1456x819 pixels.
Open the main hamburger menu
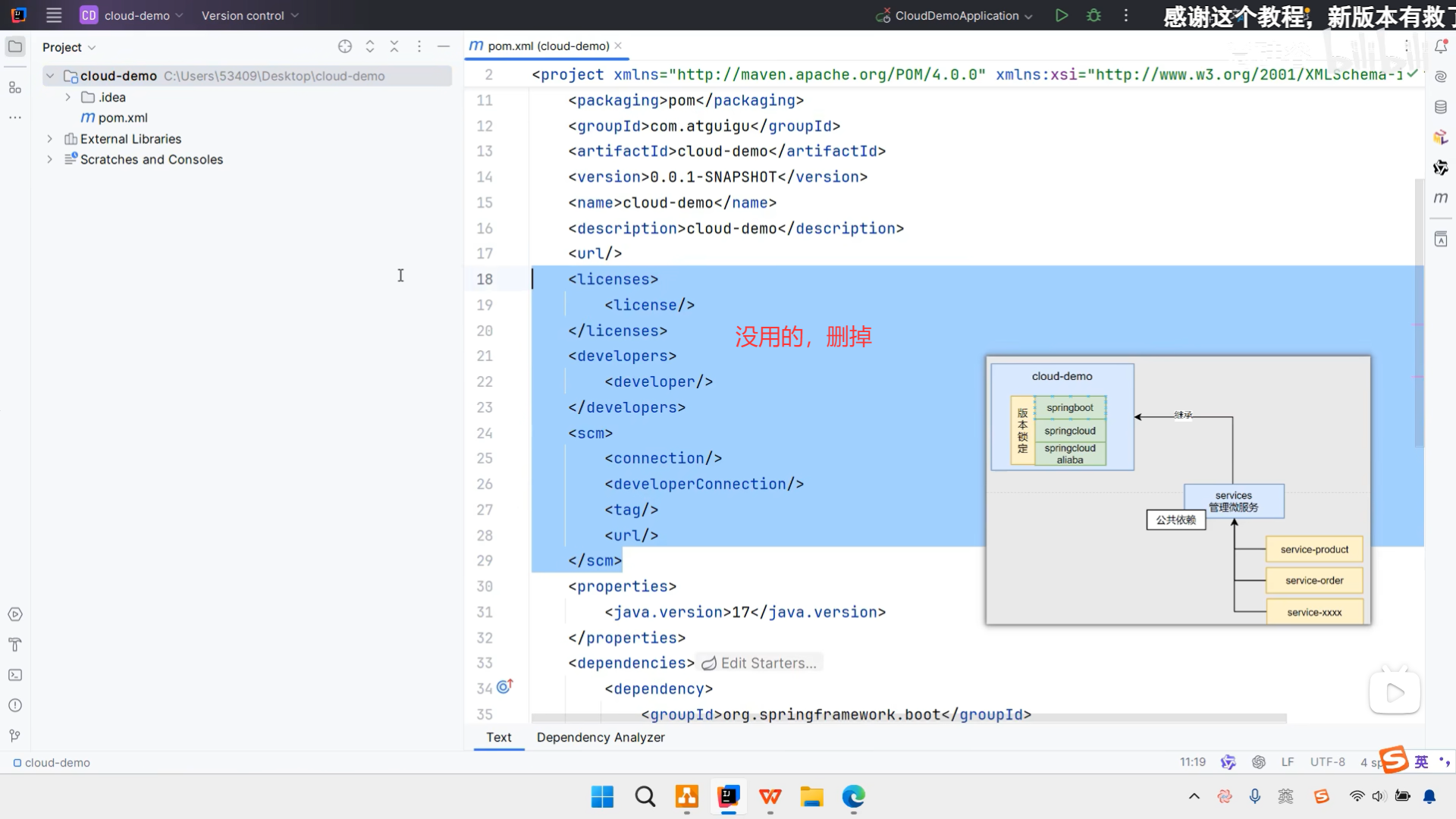(x=54, y=15)
